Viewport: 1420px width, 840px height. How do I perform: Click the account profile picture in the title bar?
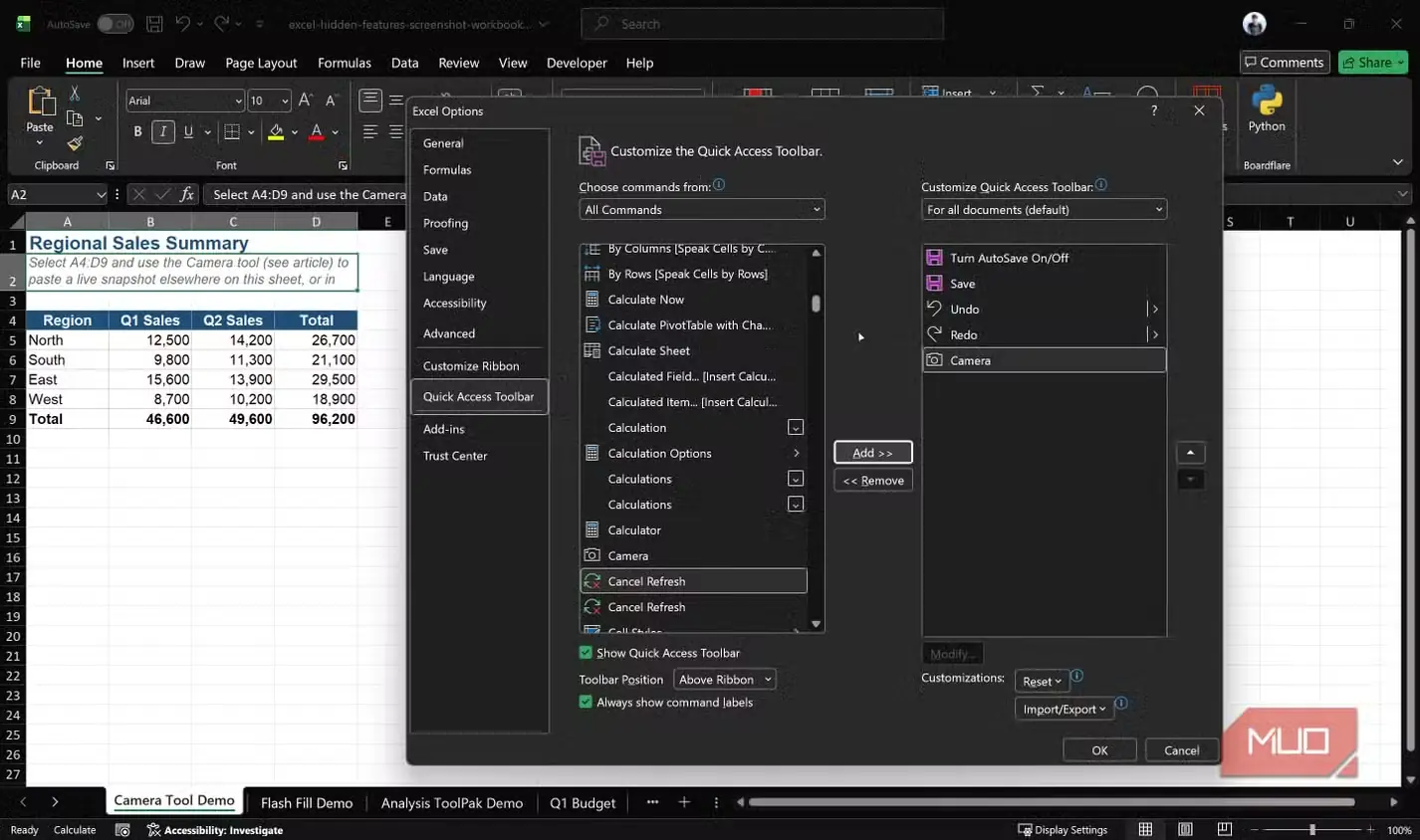click(1255, 24)
